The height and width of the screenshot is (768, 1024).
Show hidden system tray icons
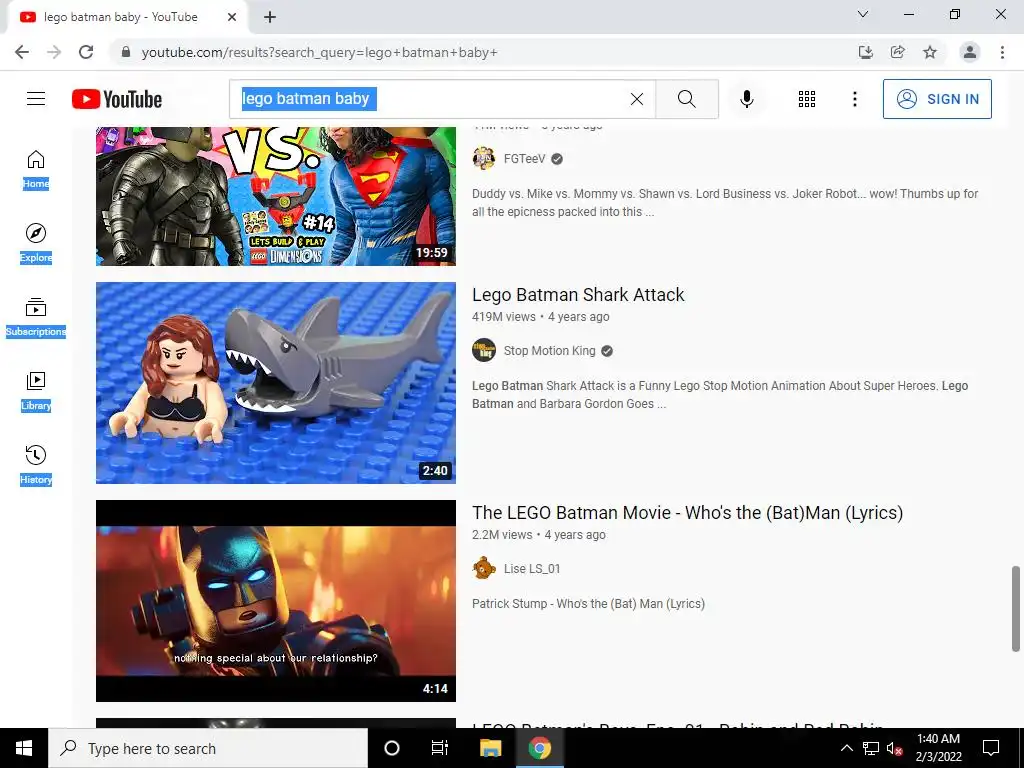[846, 748]
